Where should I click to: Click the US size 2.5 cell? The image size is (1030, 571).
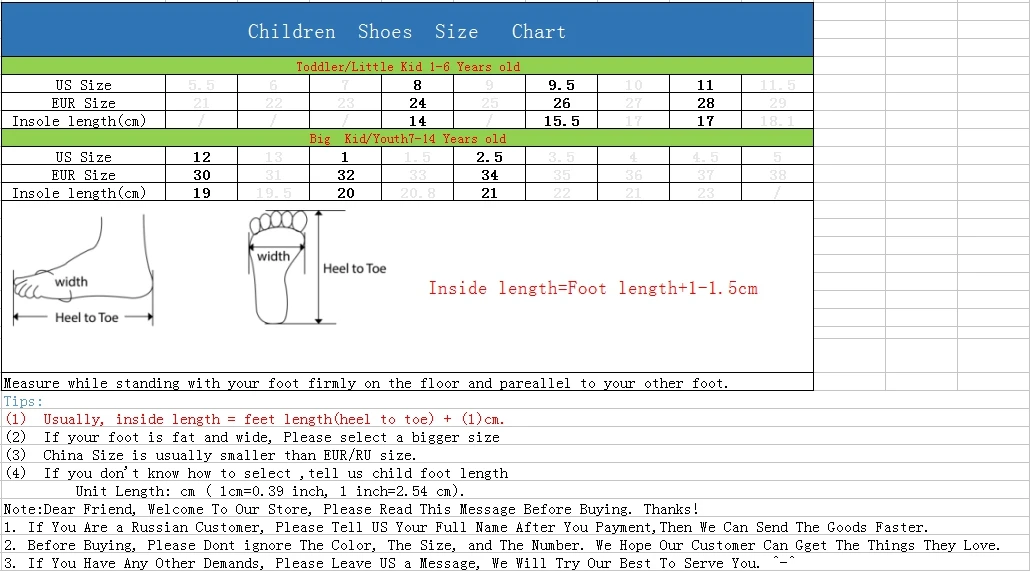[x=489, y=157]
